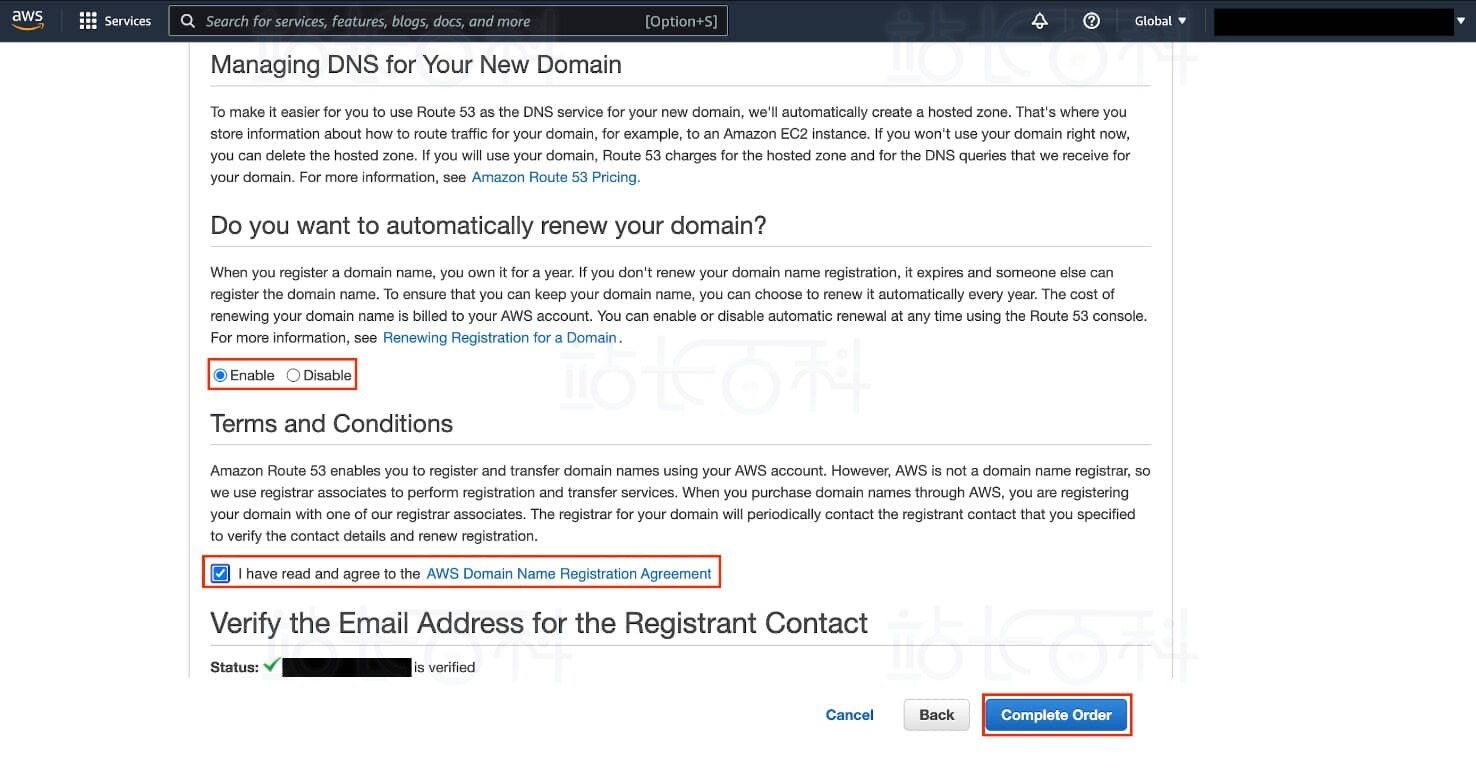Click the search magnifier icon
Screen dimensions: 1476x768
(187, 21)
